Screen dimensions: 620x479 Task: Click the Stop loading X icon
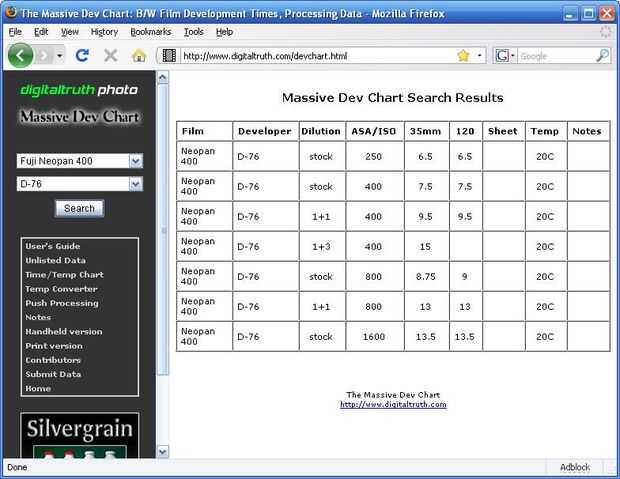(111, 56)
